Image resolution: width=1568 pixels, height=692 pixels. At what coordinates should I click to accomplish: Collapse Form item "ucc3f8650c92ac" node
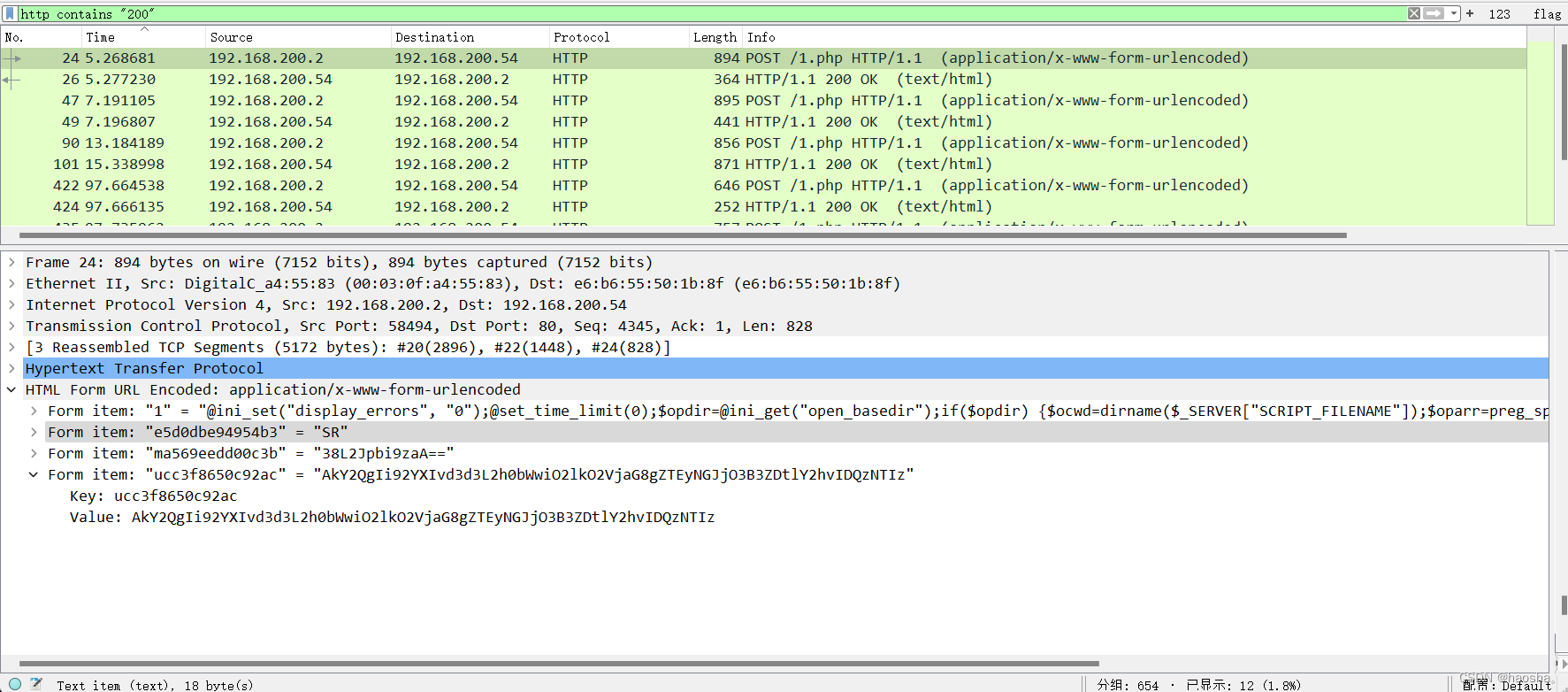pyautogui.click(x=34, y=475)
